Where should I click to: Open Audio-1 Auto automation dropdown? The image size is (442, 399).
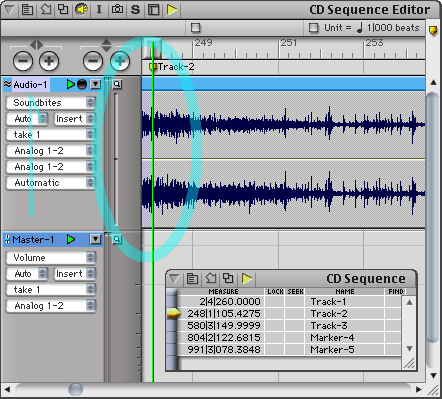coord(27,119)
